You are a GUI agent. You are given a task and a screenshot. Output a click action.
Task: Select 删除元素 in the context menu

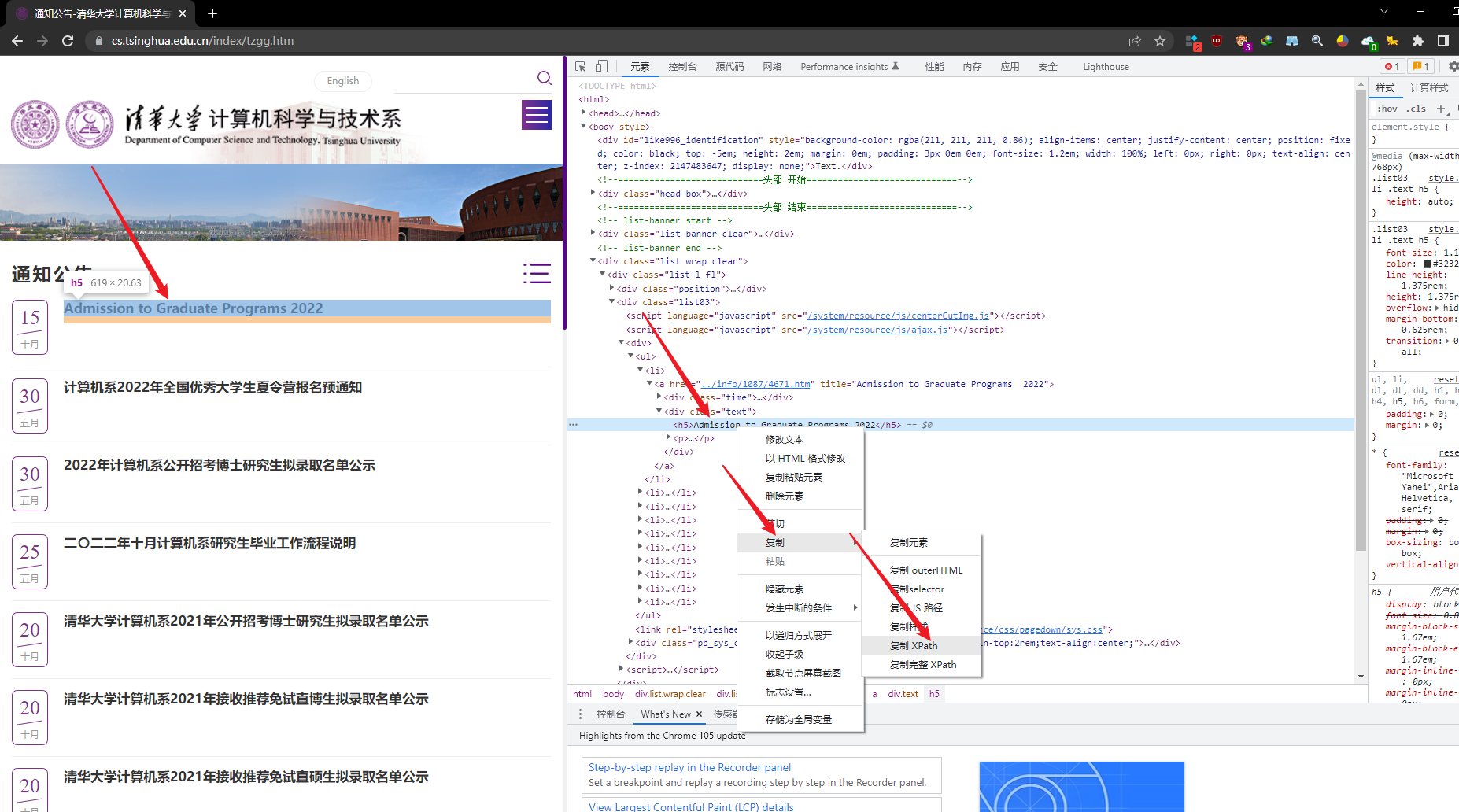800,496
